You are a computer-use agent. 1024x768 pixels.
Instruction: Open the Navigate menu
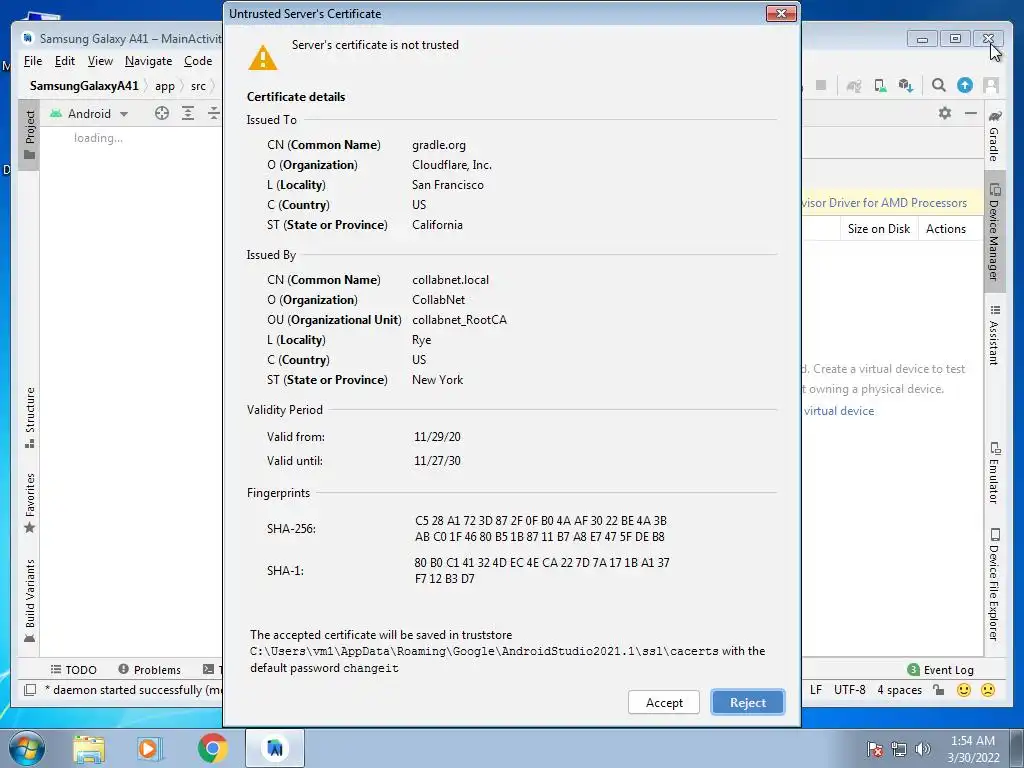click(148, 61)
